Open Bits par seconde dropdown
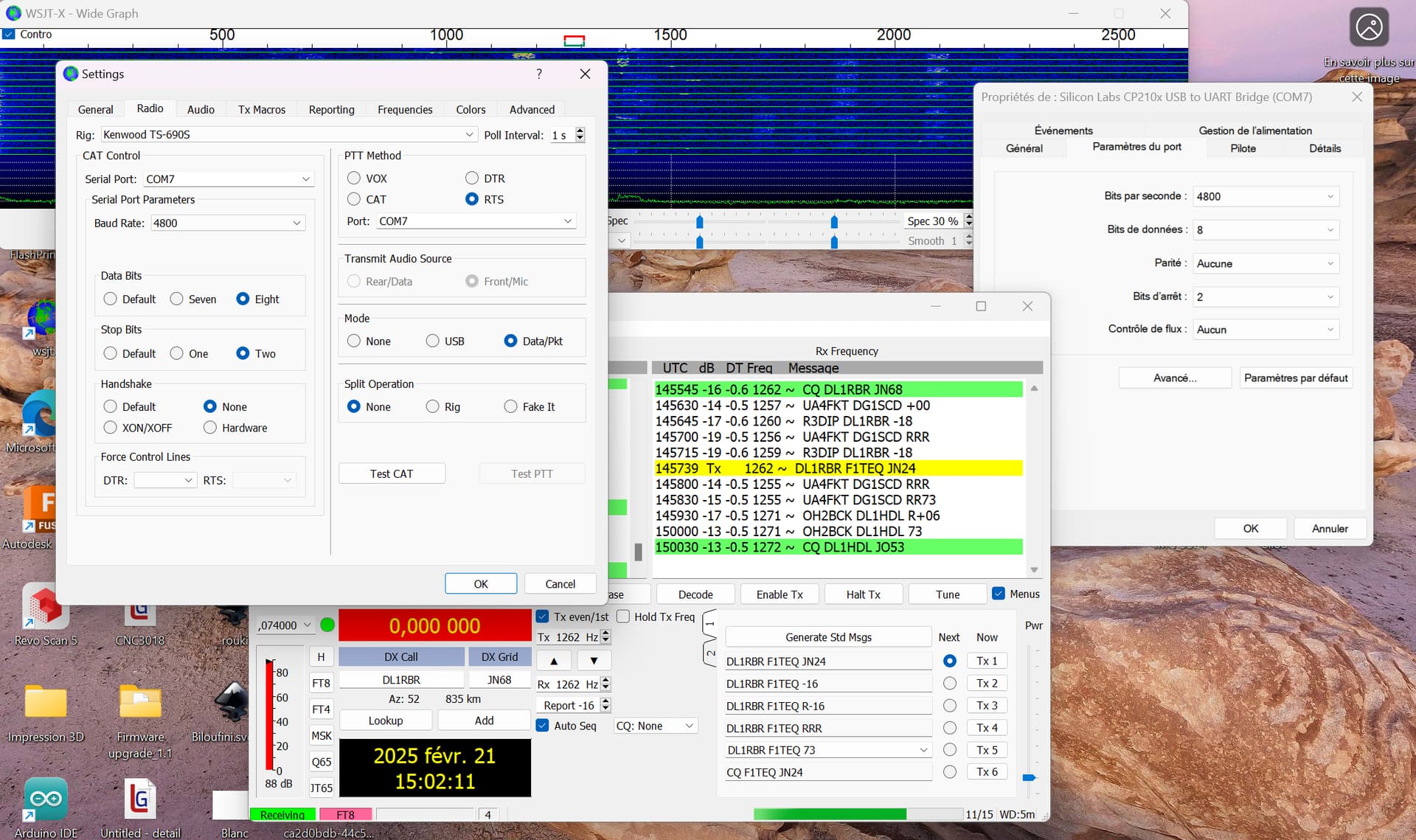Image resolution: width=1416 pixels, height=840 pixels. 1266,196
